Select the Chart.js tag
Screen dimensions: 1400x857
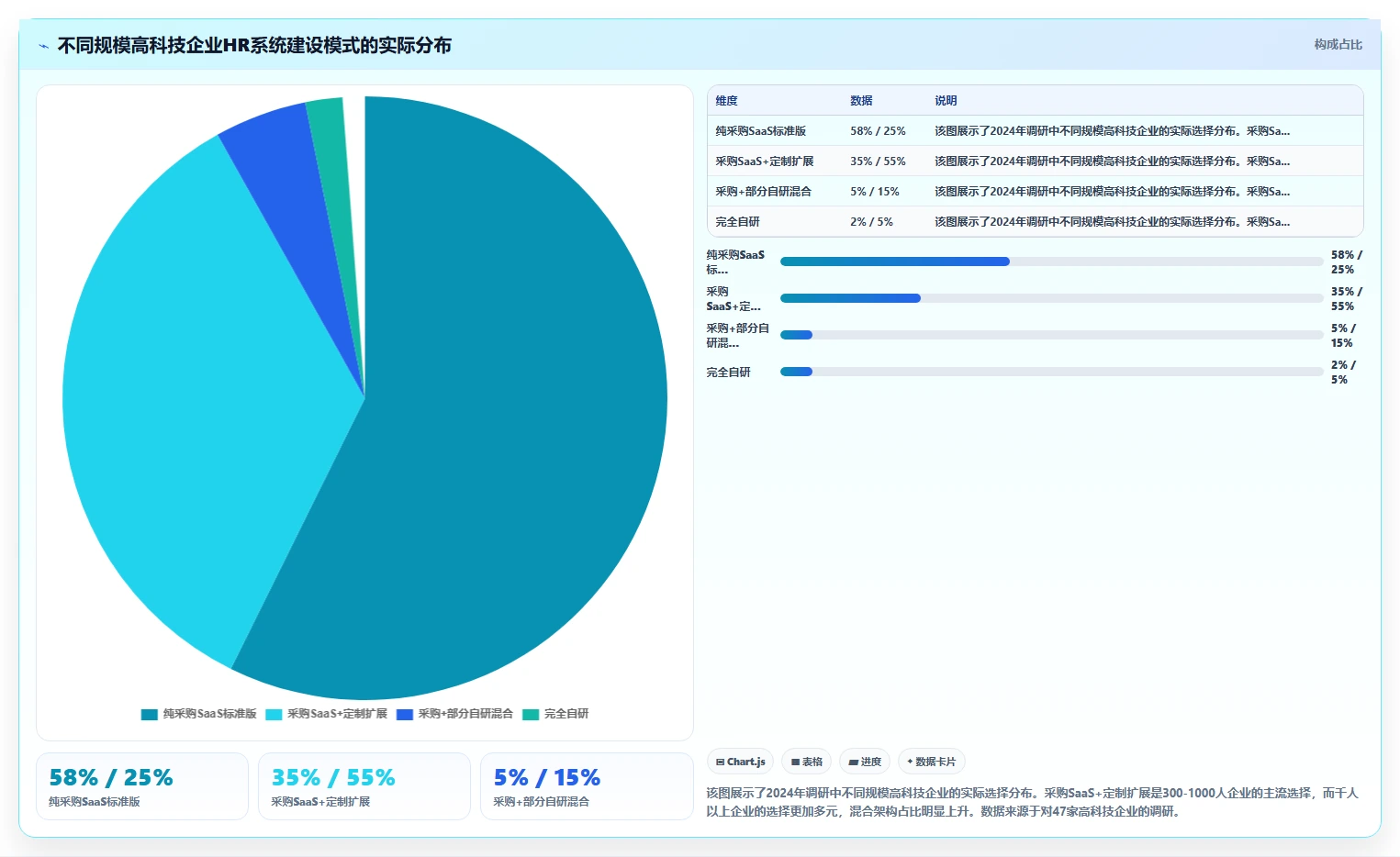coord(741,762)
